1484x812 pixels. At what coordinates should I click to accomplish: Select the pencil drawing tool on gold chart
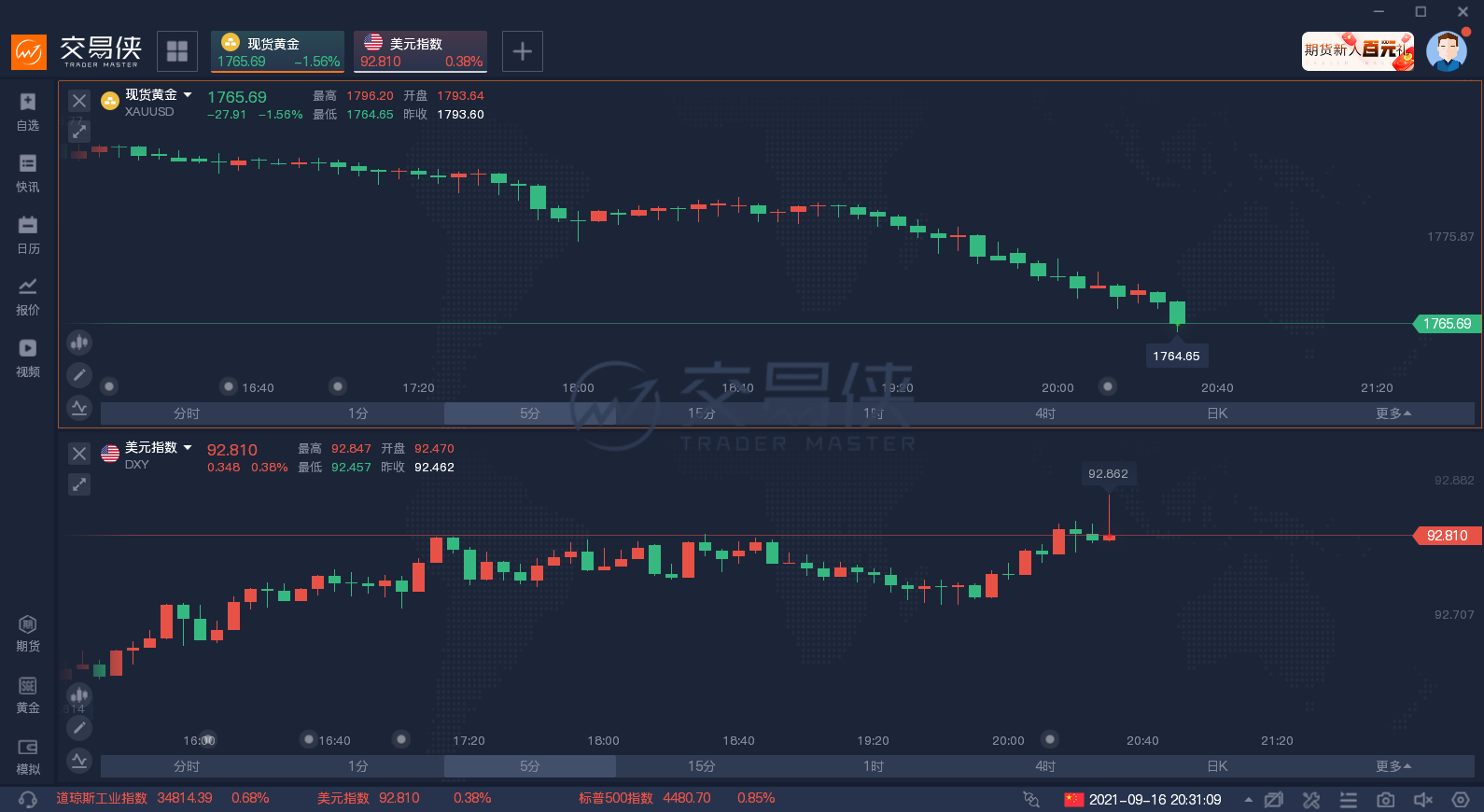tap(79, 375)
